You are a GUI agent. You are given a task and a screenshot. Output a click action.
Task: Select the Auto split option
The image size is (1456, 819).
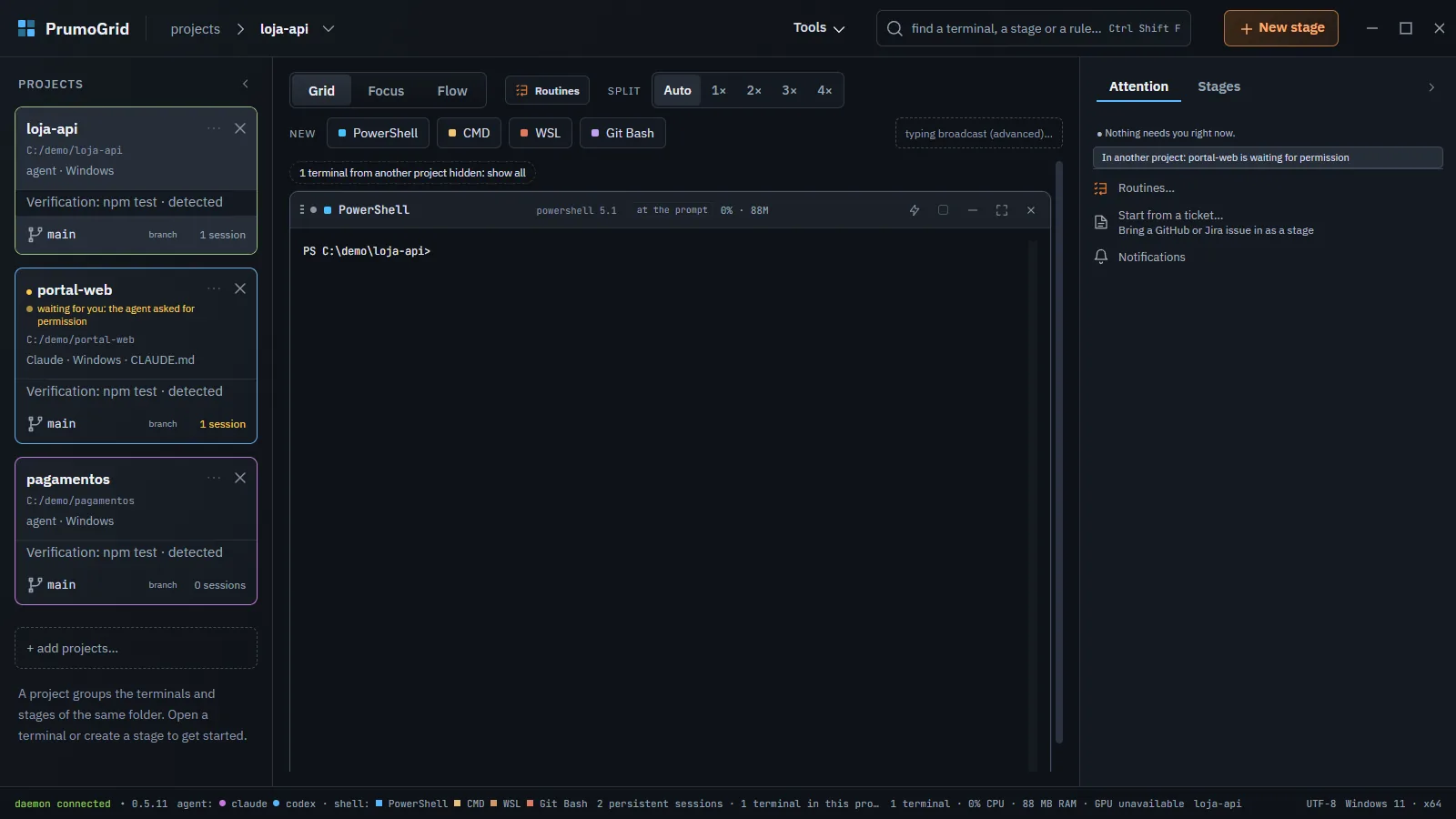(677, 90)
